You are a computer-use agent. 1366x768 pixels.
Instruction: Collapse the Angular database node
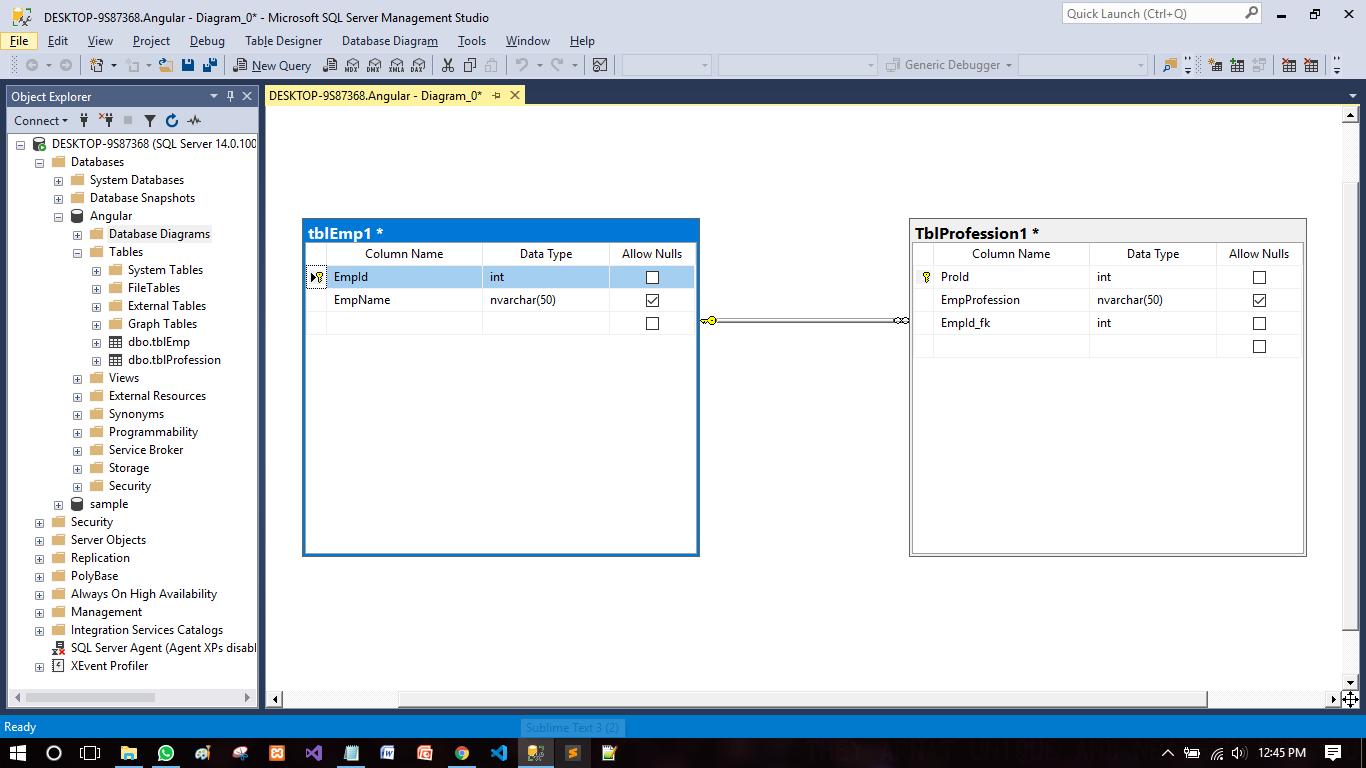58,216
